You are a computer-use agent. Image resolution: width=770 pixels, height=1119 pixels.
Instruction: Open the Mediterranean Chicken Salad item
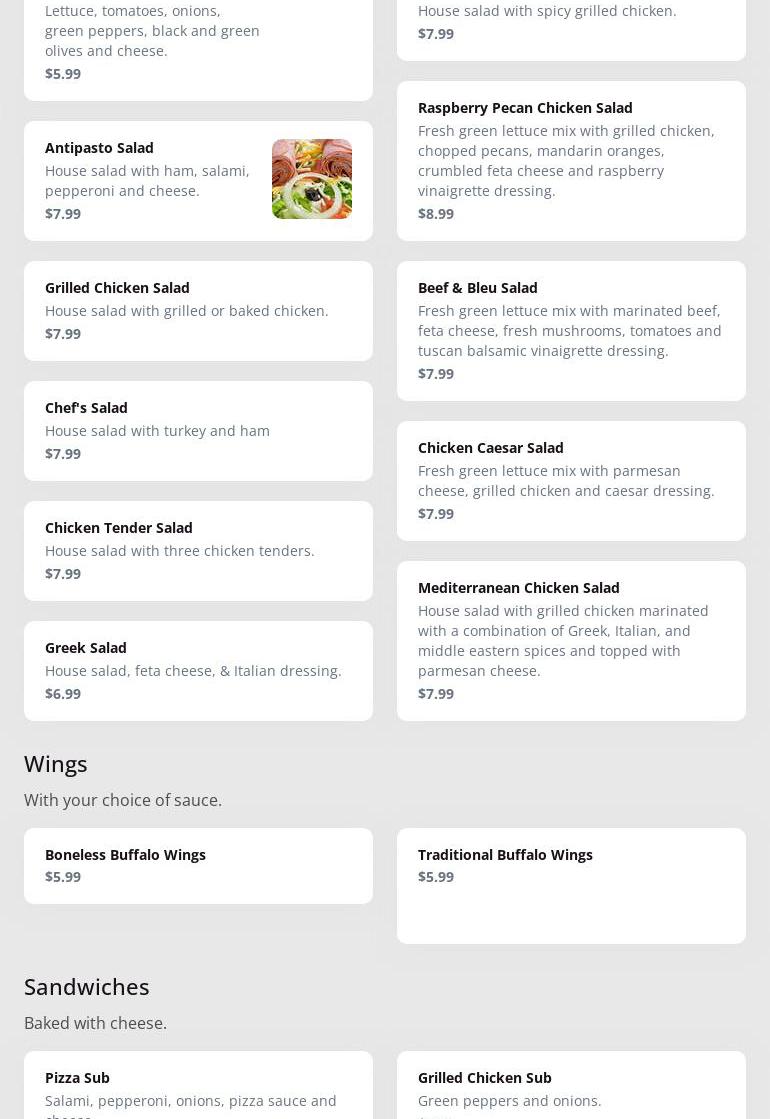[x=571, y=640]
